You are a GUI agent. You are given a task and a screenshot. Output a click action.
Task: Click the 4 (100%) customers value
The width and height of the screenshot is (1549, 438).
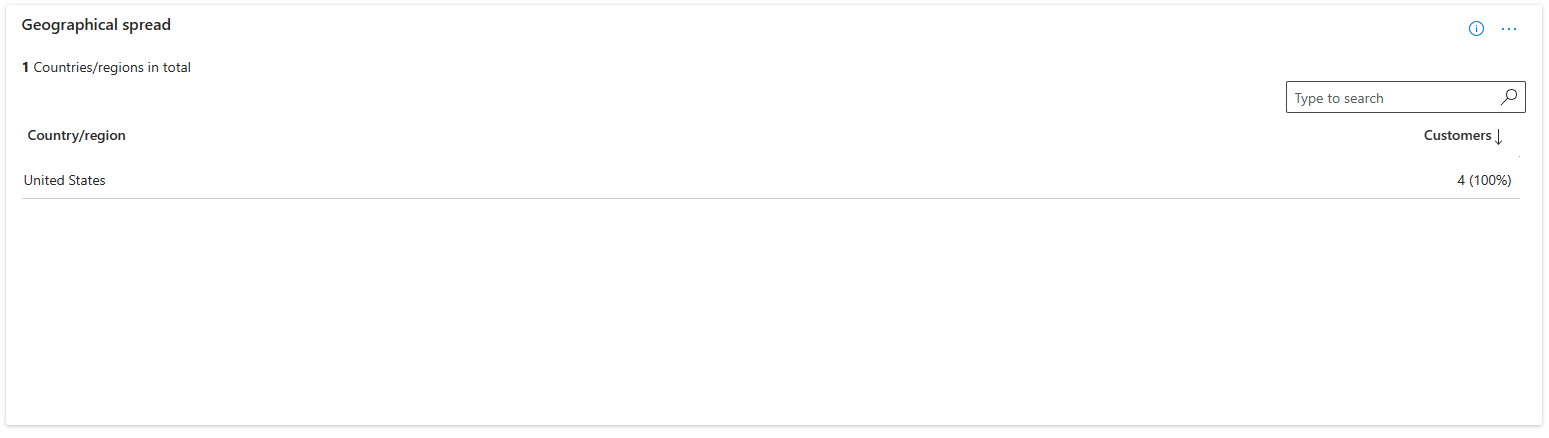click(1484, 181)
